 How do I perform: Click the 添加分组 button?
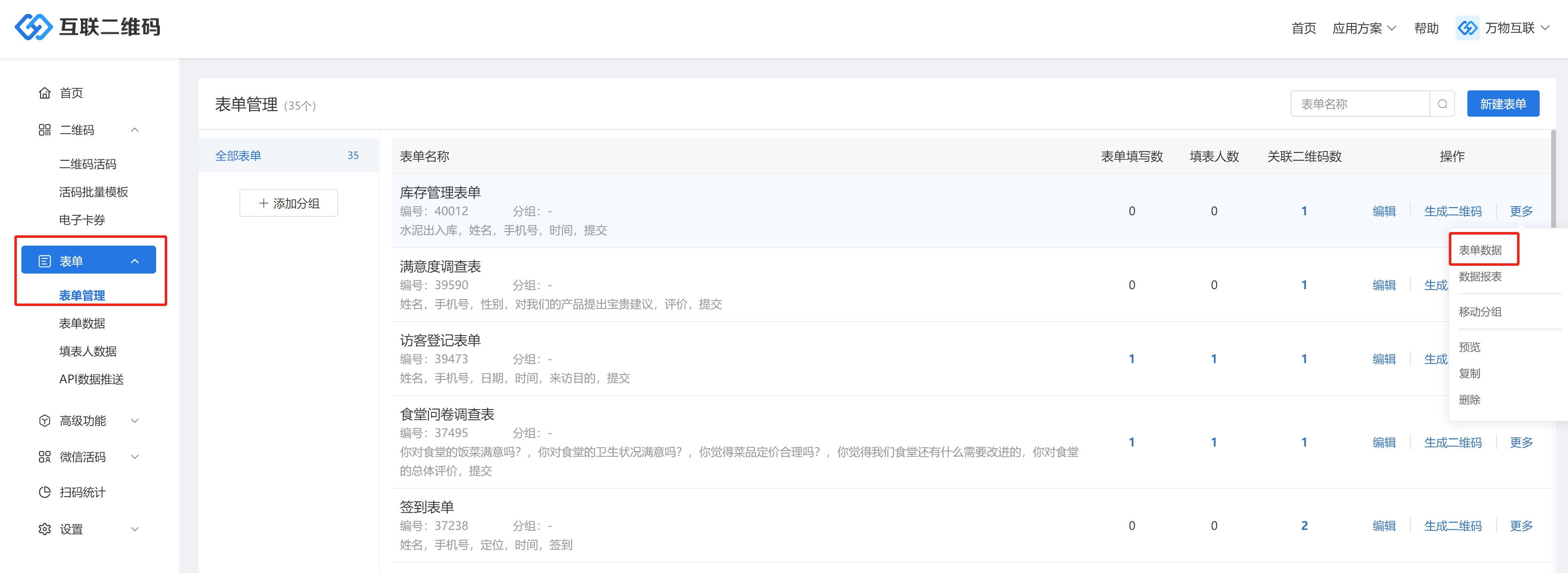click(x=288, y=203)
